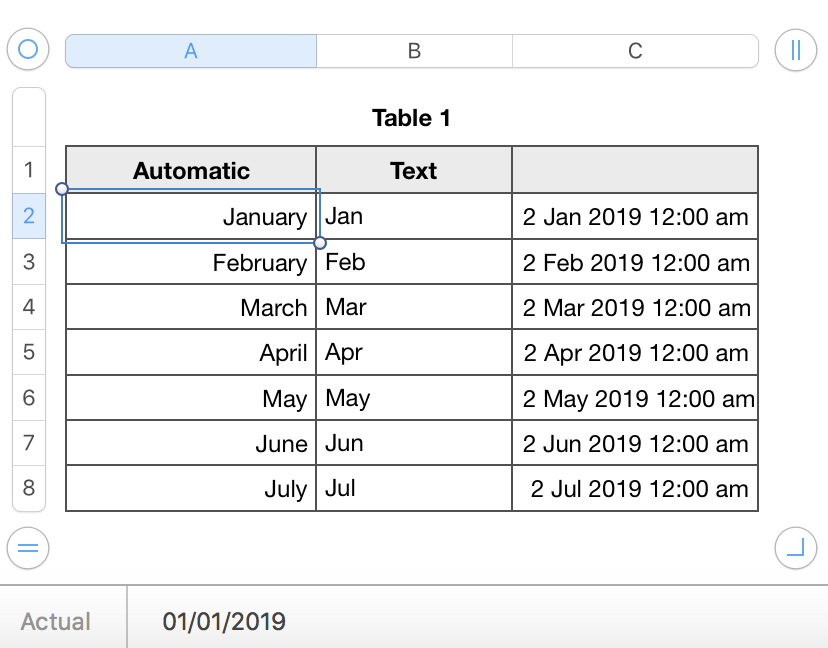Select column C header tab
828x648 pixels.
(x=635, y=51)
